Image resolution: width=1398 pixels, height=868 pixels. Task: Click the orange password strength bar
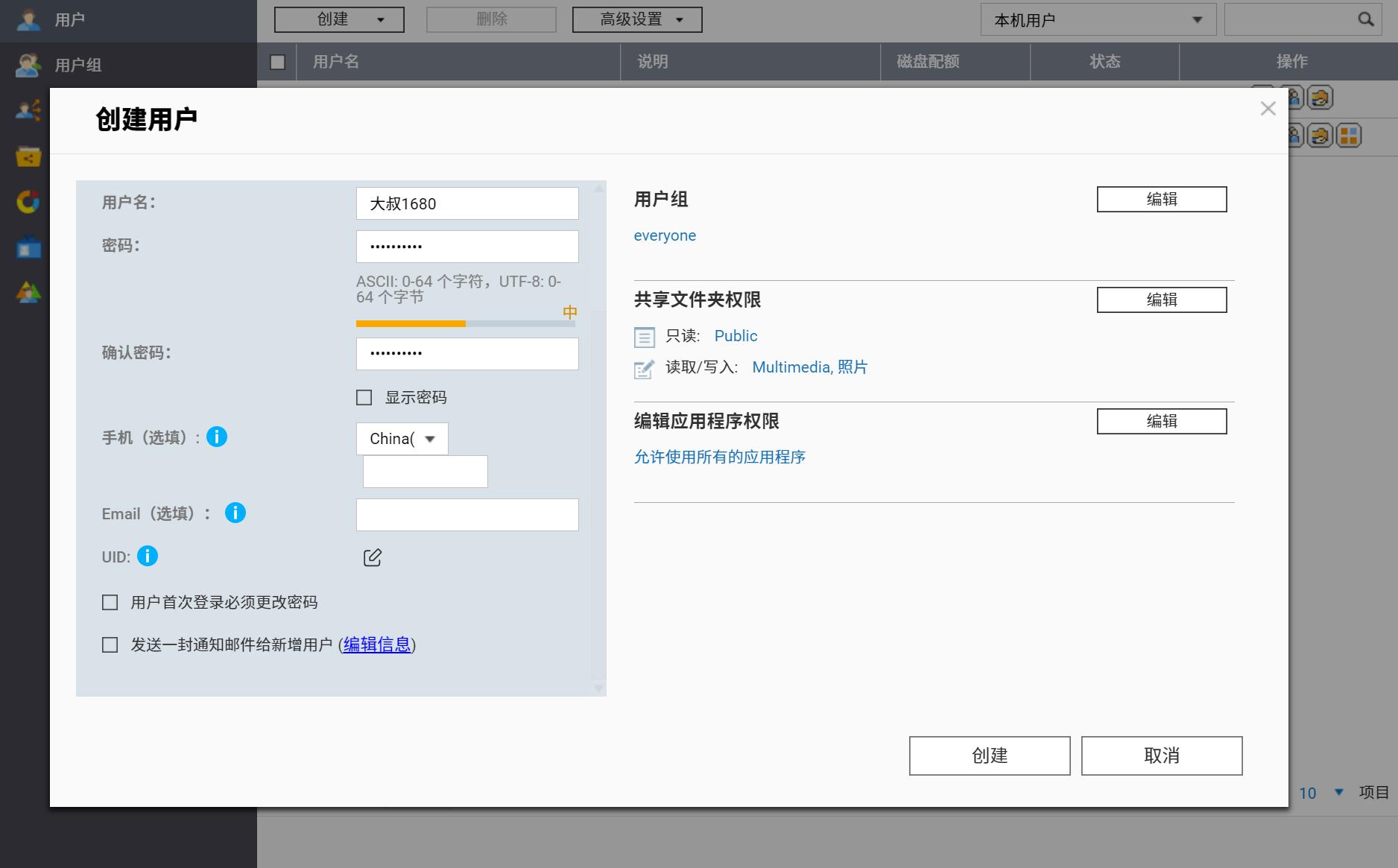point(410,323)
